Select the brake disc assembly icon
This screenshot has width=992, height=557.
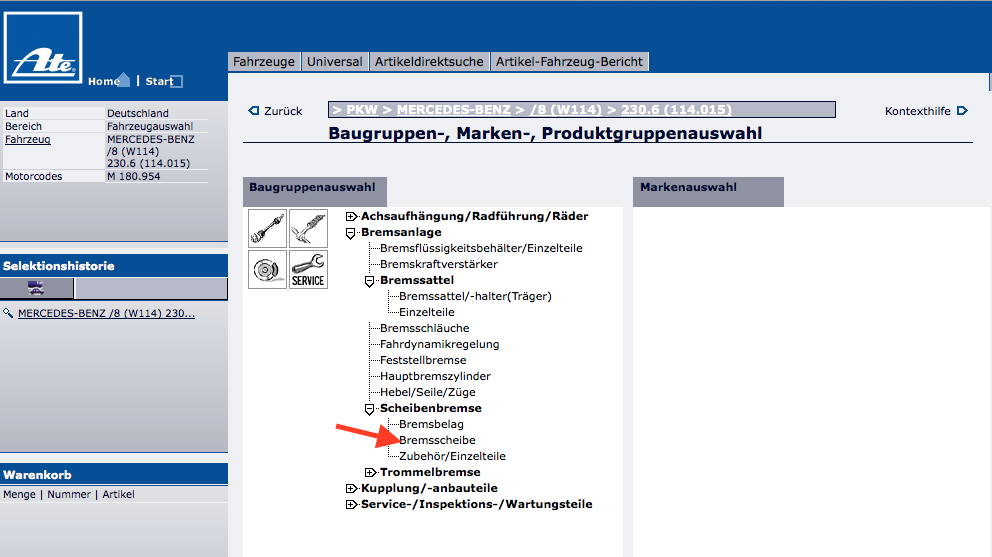[x=267, y=270]
